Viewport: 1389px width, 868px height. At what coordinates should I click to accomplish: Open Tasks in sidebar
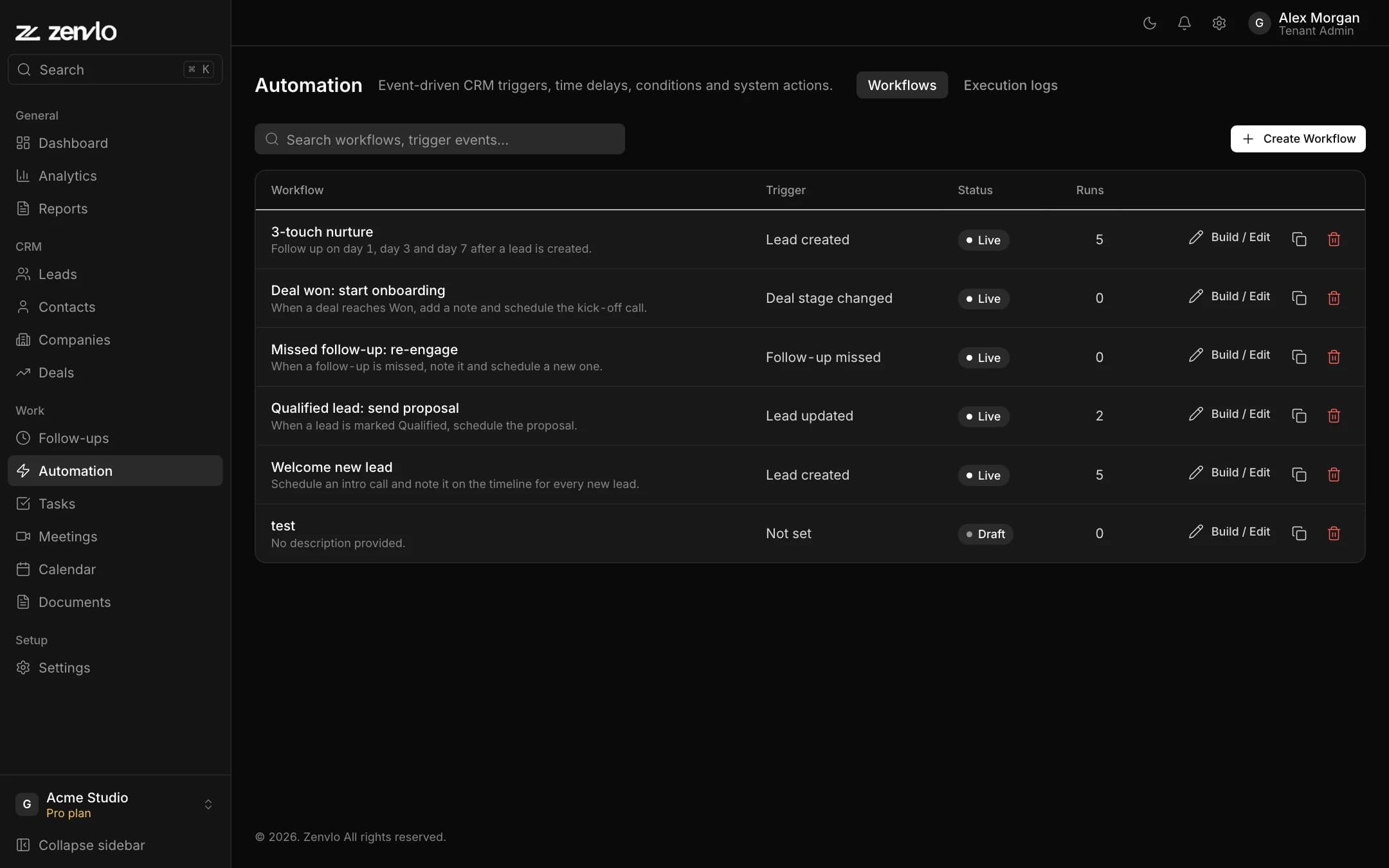(115, 503)
